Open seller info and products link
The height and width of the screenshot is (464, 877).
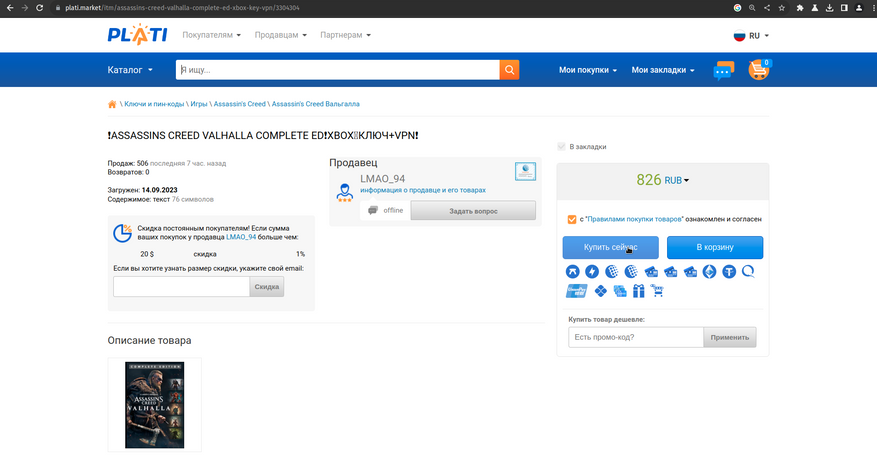coord(423,190)
